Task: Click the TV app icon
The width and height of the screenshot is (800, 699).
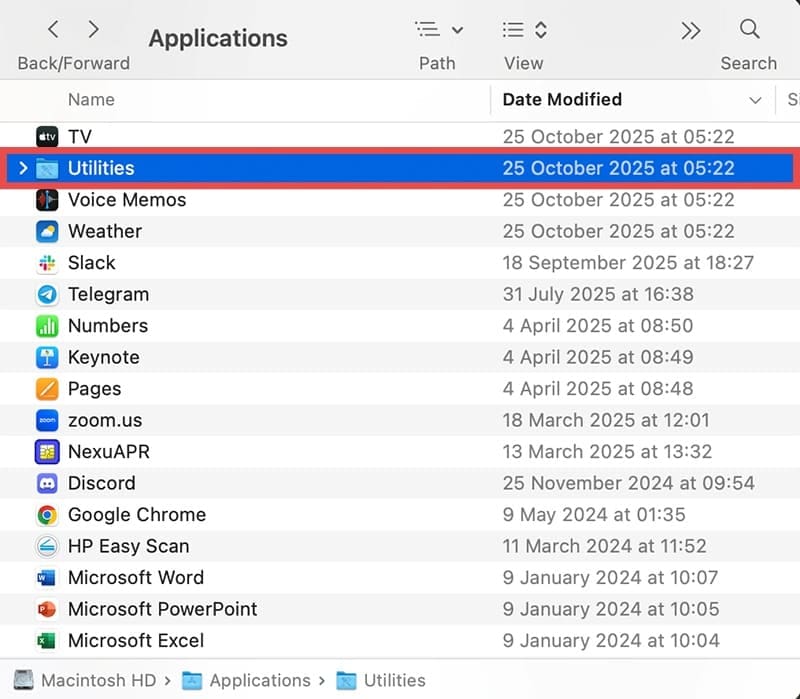Action: click(x=47, y=137)
